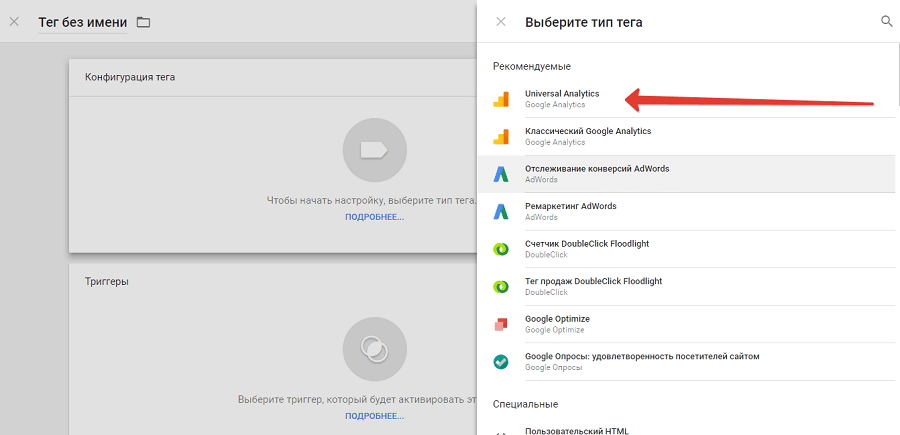
Task: Click the tag placeholder icon in configuration
Action: (x=374, y=150)
